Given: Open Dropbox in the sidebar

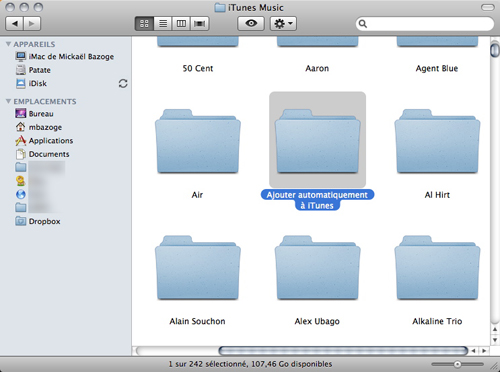Looking at the screenshot, I should [38, 221].
